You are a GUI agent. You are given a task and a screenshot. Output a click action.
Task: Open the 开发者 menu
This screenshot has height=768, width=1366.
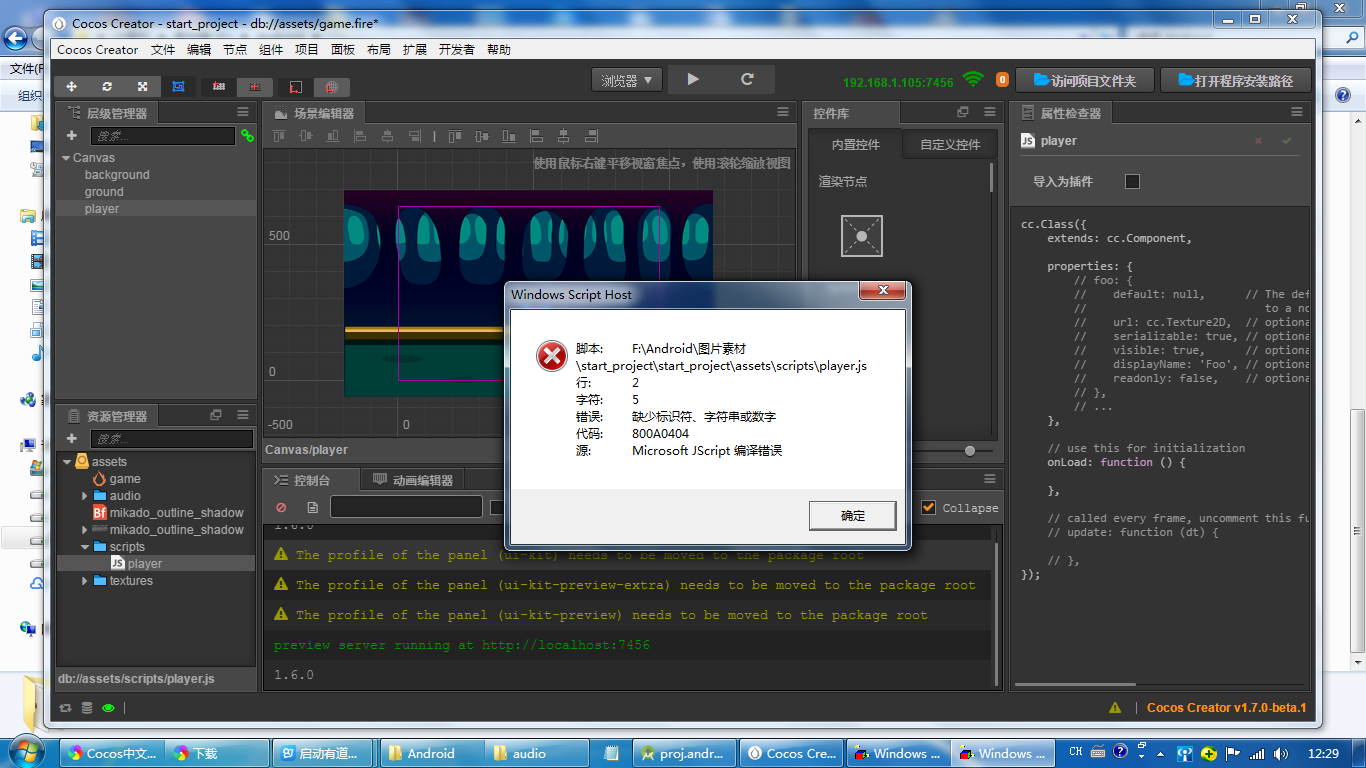coord(457,49)
